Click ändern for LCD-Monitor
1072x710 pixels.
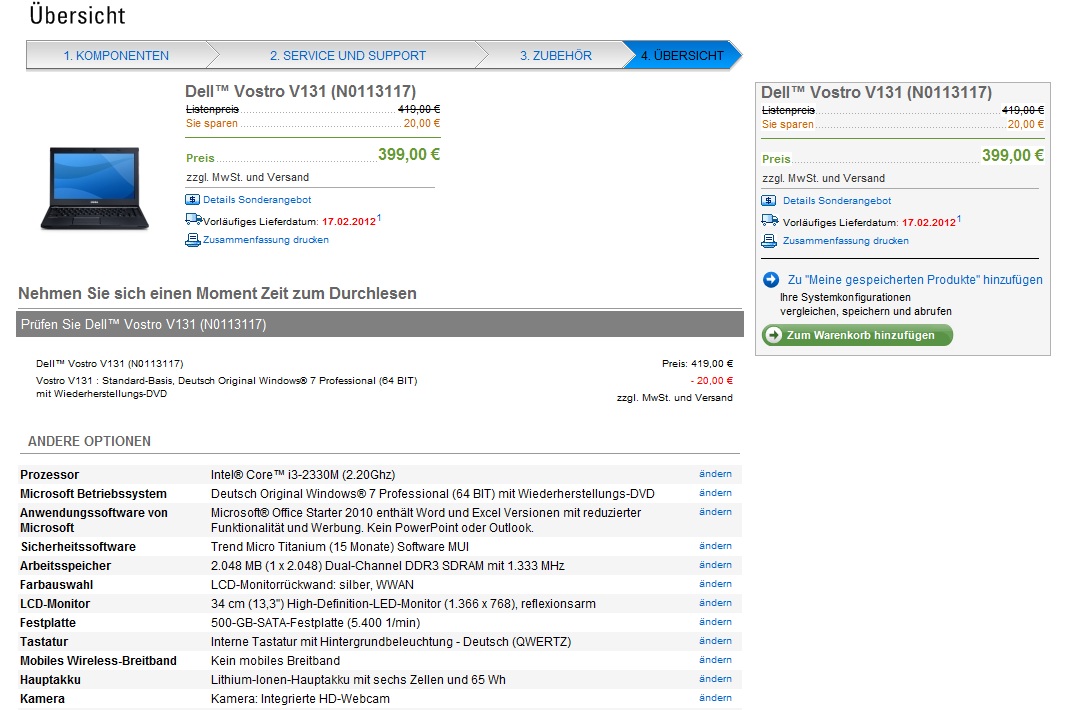point(715,603)
